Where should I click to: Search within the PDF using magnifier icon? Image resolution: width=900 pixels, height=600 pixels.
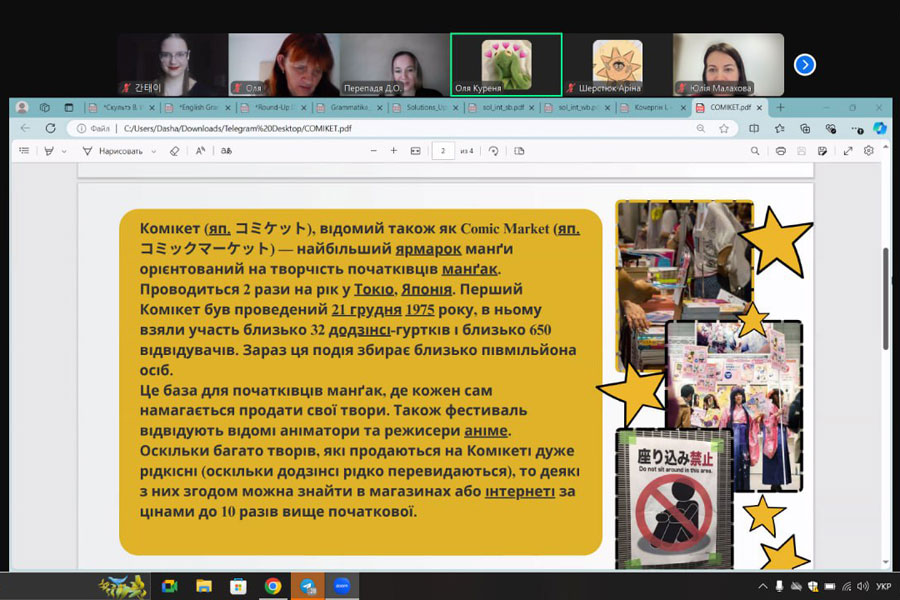(x=755, y=151)
